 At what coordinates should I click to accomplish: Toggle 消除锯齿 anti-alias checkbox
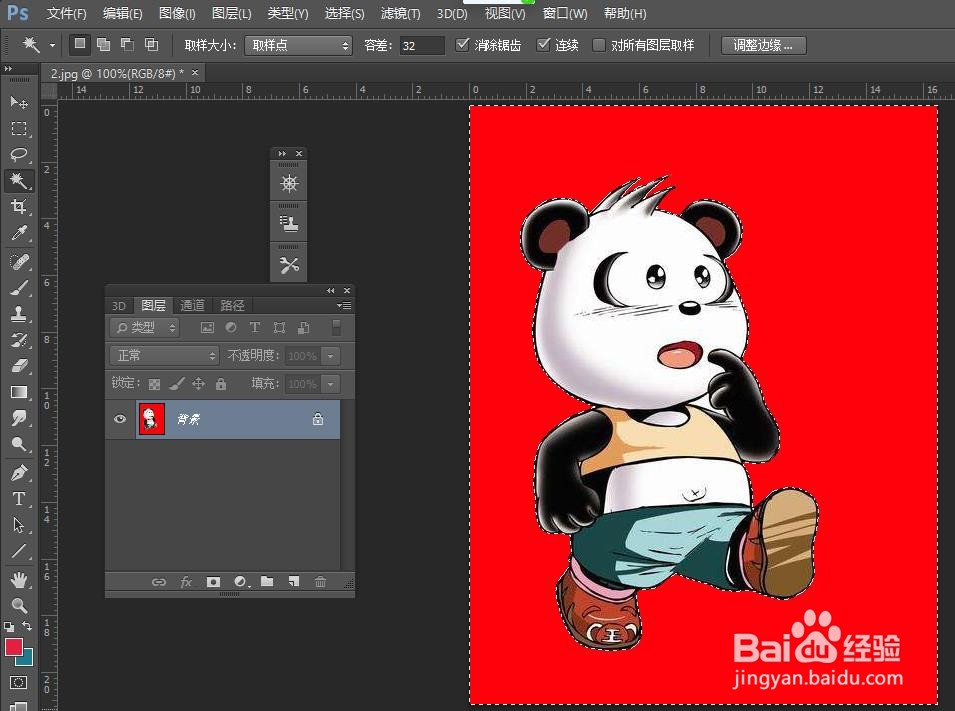click(462, 44)
